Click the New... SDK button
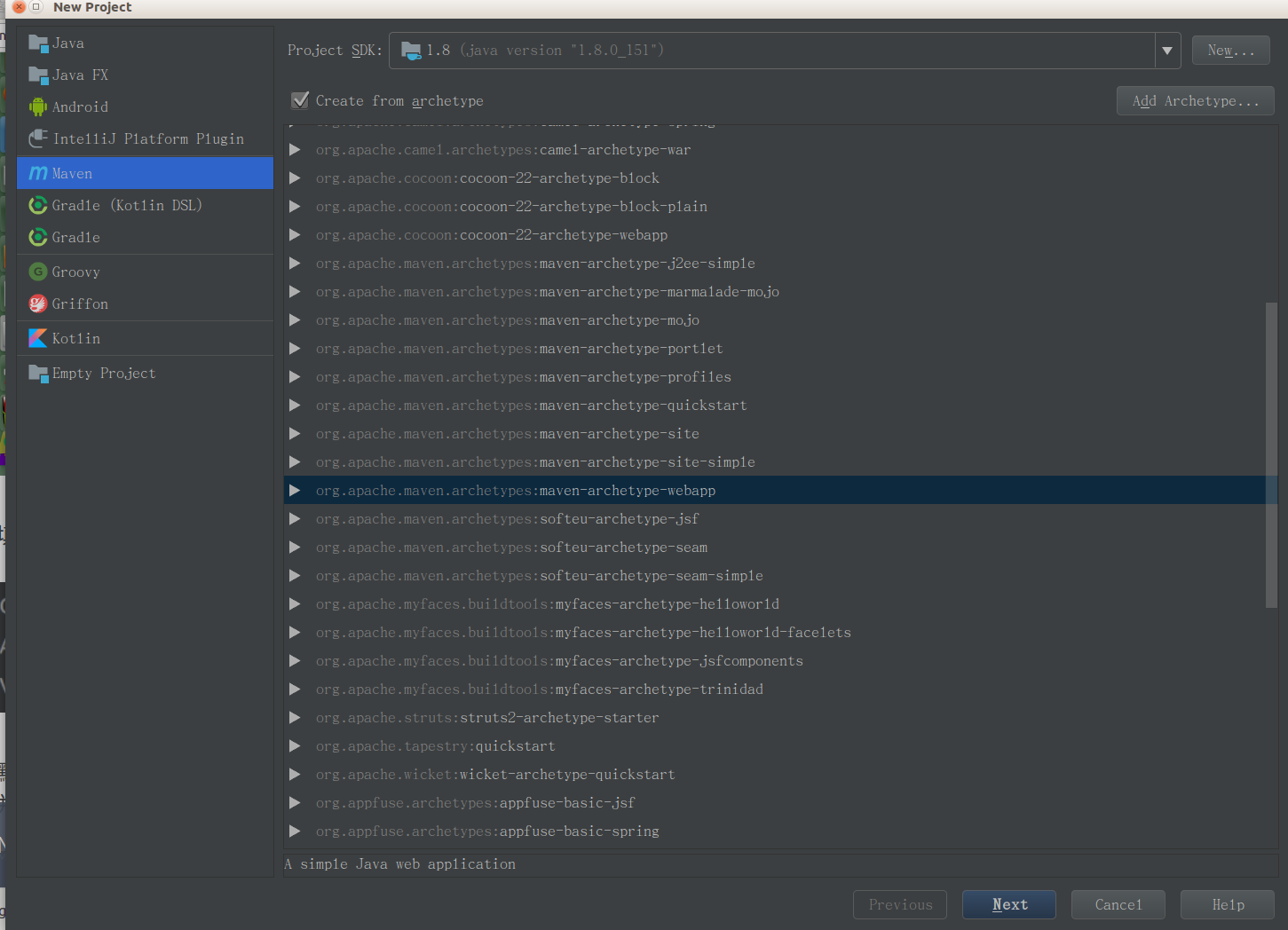This screenshot has width=1288, height=930. 1231,51
